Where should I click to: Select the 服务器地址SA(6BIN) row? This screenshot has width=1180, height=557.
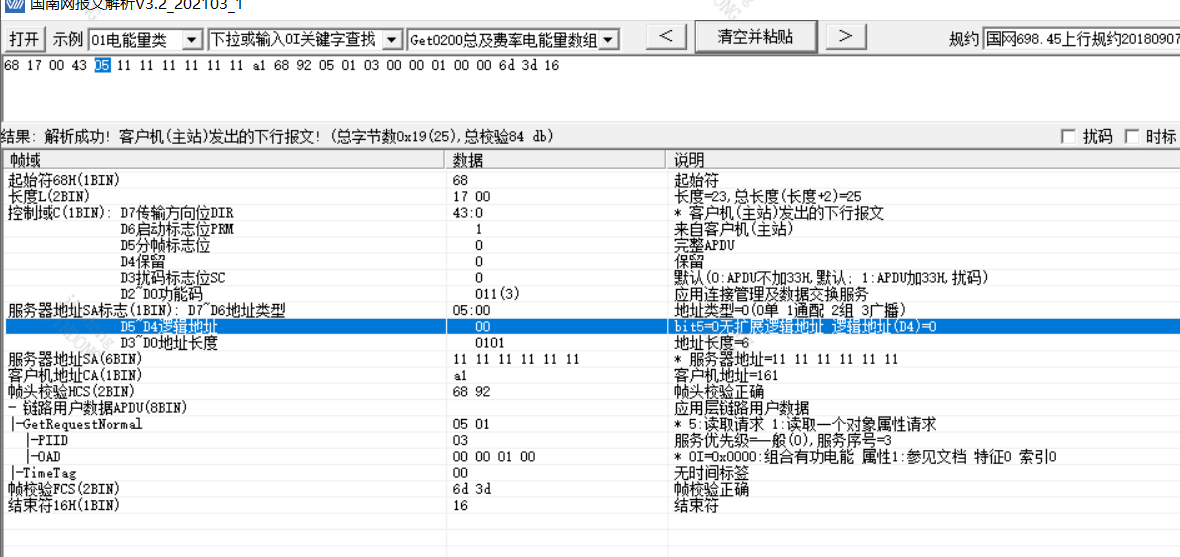pos(590,359)
